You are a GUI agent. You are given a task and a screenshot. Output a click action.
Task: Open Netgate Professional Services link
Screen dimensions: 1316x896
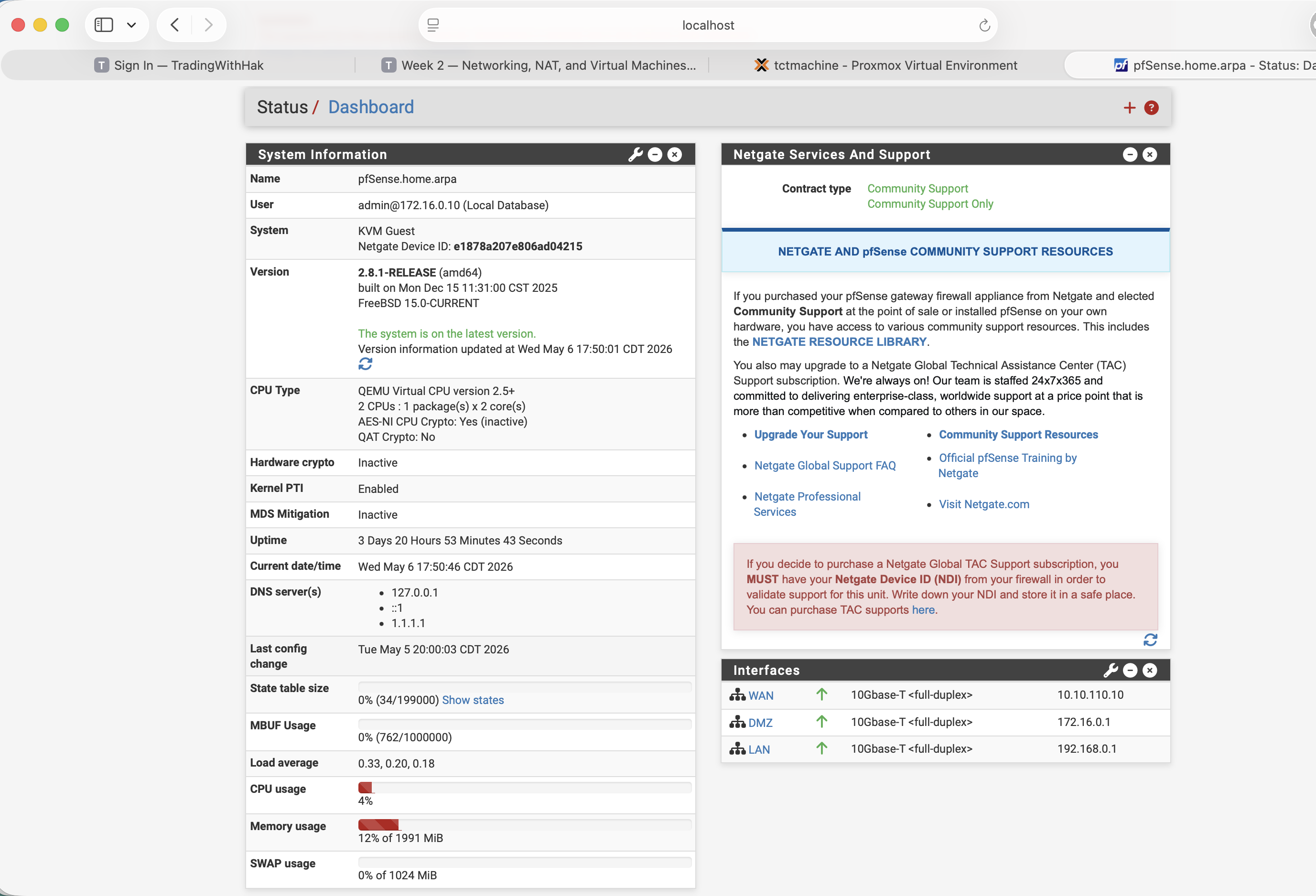point(807,504)
